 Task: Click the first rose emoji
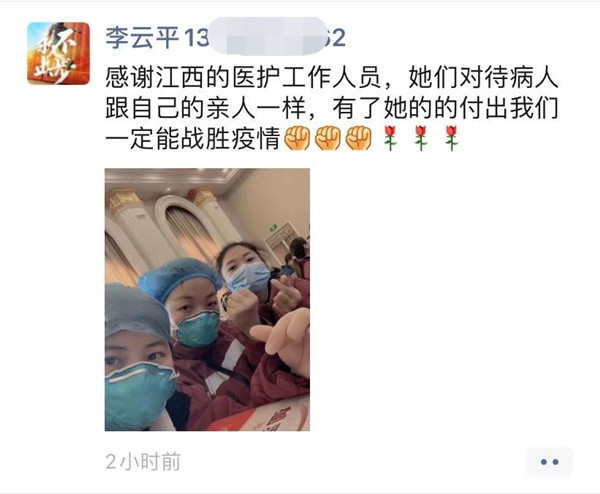(390, 138)
